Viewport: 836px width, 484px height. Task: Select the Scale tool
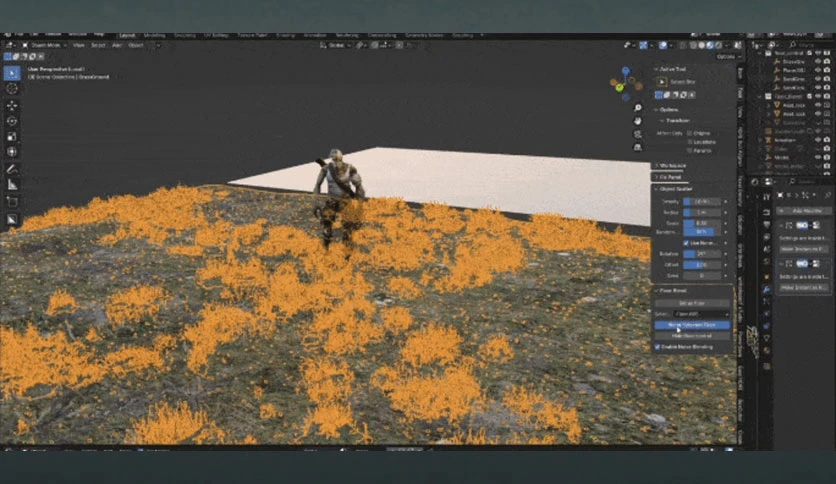[12, 136]
